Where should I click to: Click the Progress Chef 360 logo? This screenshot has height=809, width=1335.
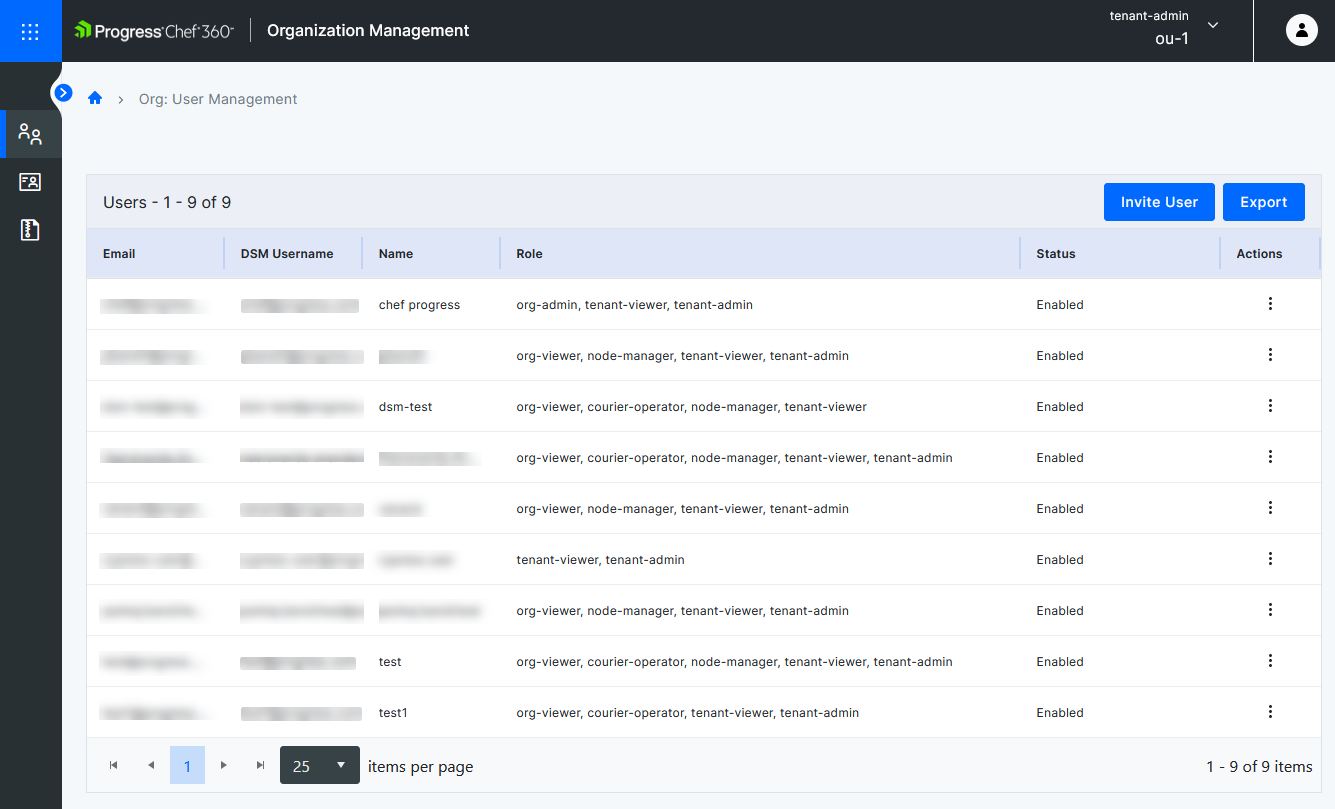(151, 30)
